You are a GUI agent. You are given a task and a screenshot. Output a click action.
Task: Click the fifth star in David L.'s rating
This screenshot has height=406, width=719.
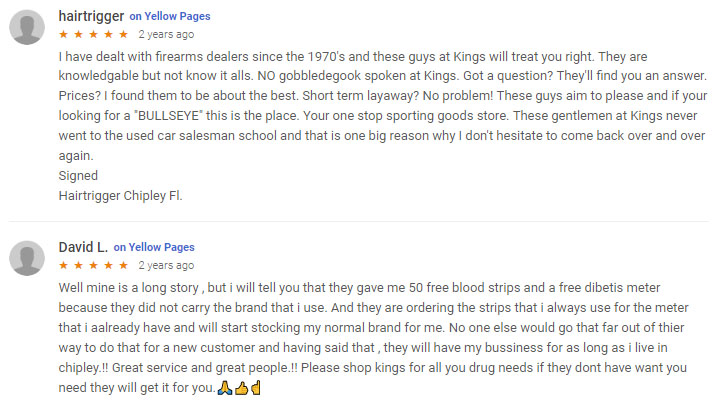click(x=123, y=265)
